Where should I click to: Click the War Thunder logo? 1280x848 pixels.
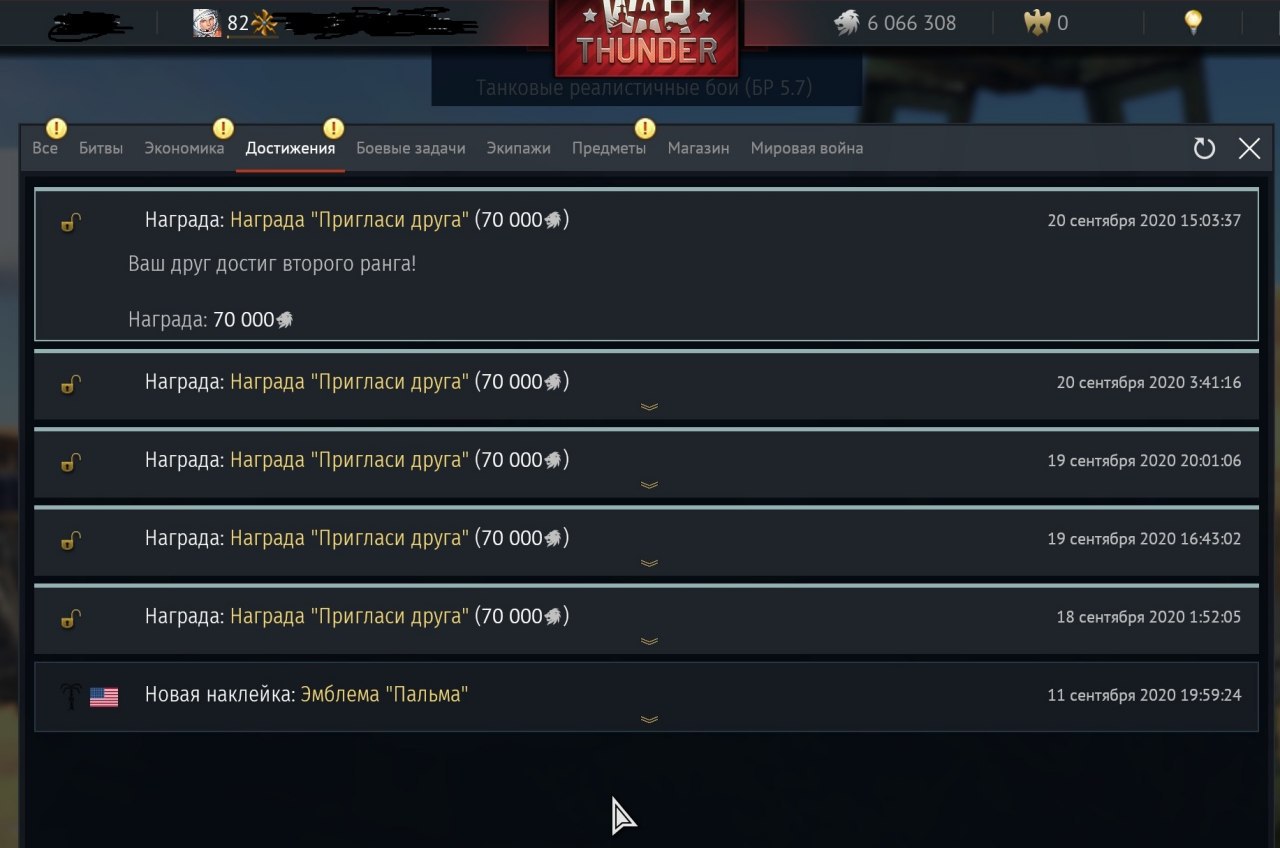647,36
